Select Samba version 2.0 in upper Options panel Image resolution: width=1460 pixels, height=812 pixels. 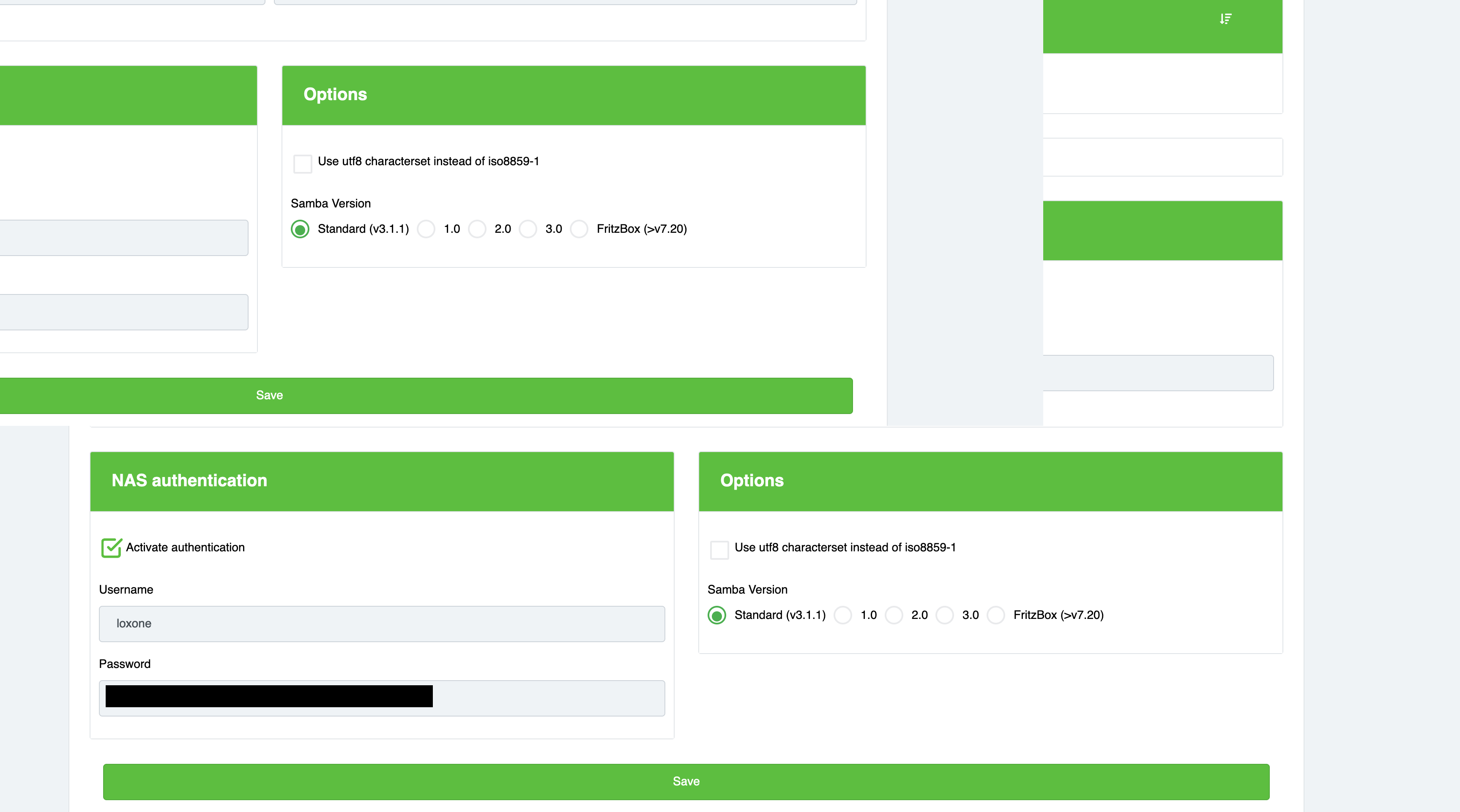(477, 229)
